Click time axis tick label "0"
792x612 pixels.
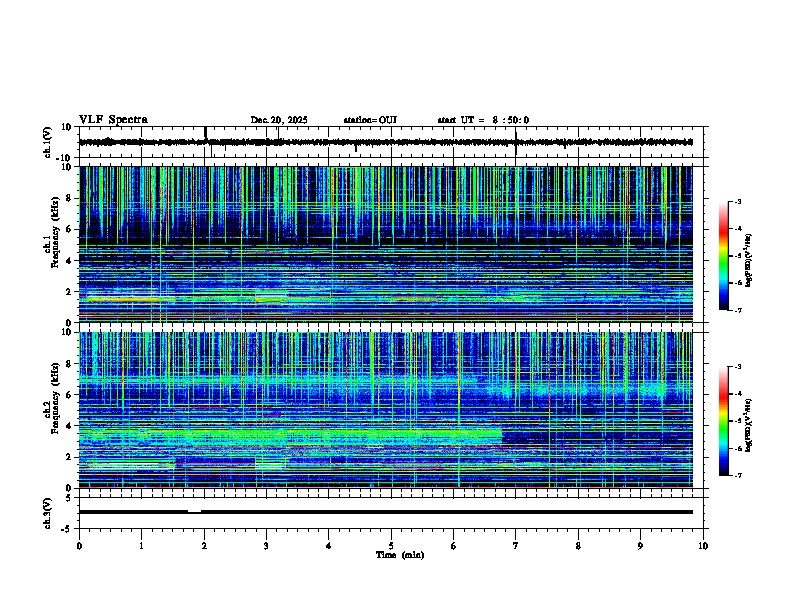(79, 546)
